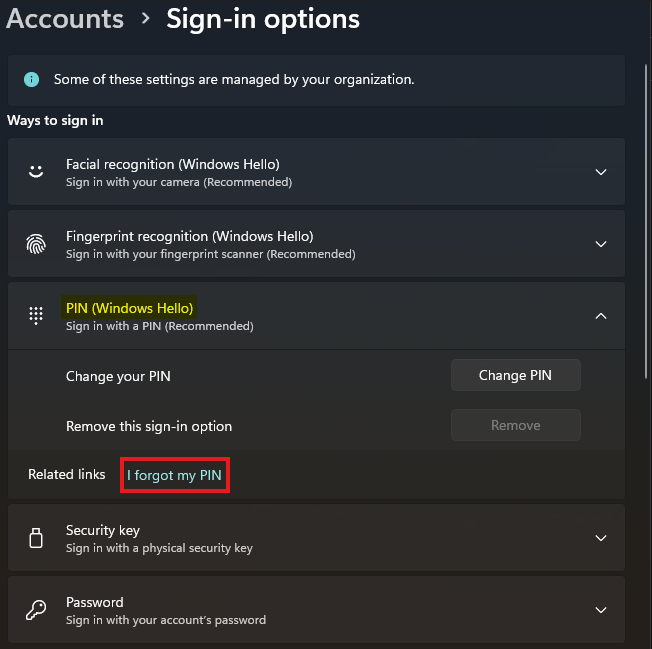The width and height of the screenshot is (652, 649).
Task: Expand the Security key chevron
Action: click(600, 538)
